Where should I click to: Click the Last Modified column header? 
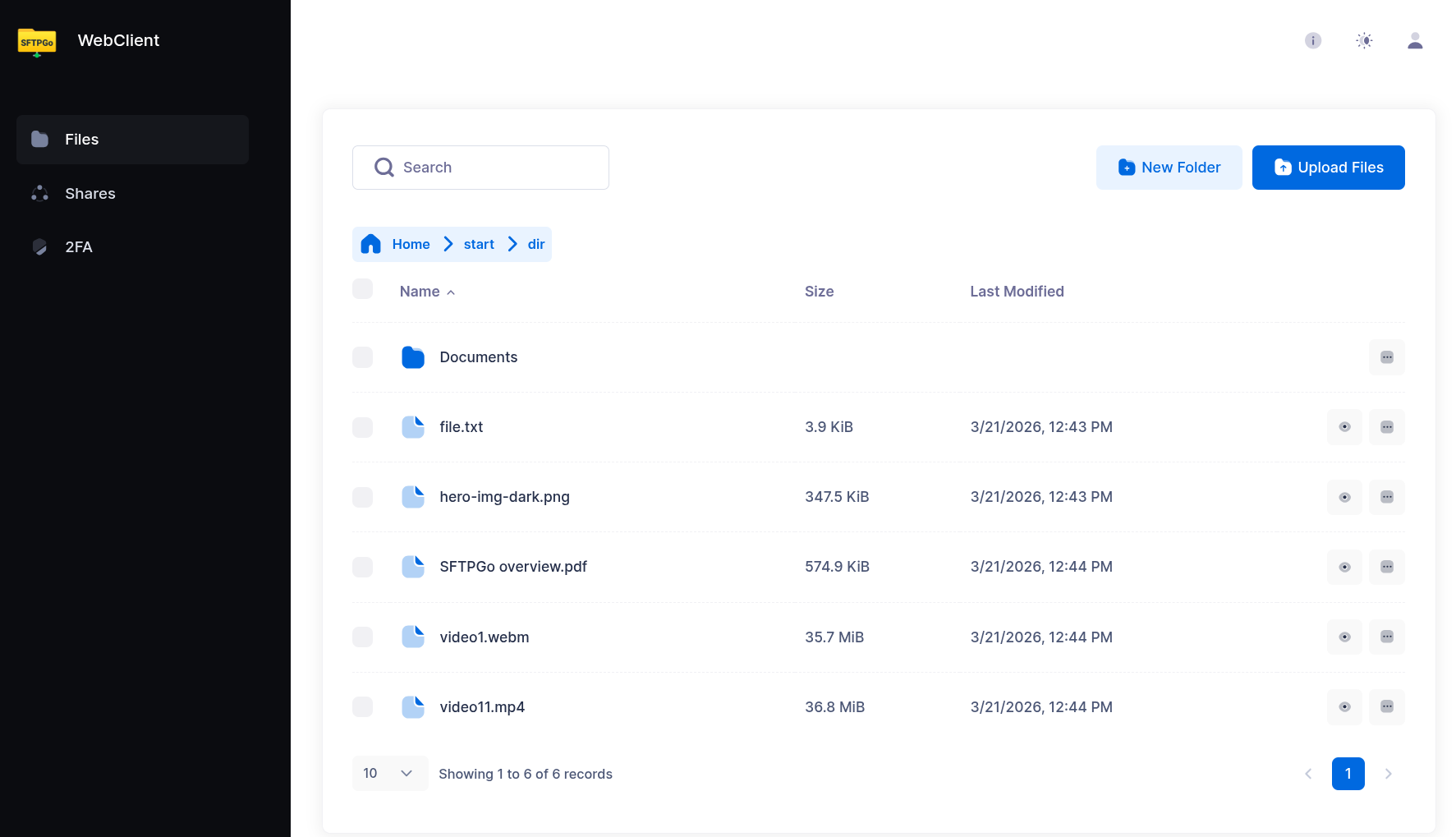click(1017, 292)
